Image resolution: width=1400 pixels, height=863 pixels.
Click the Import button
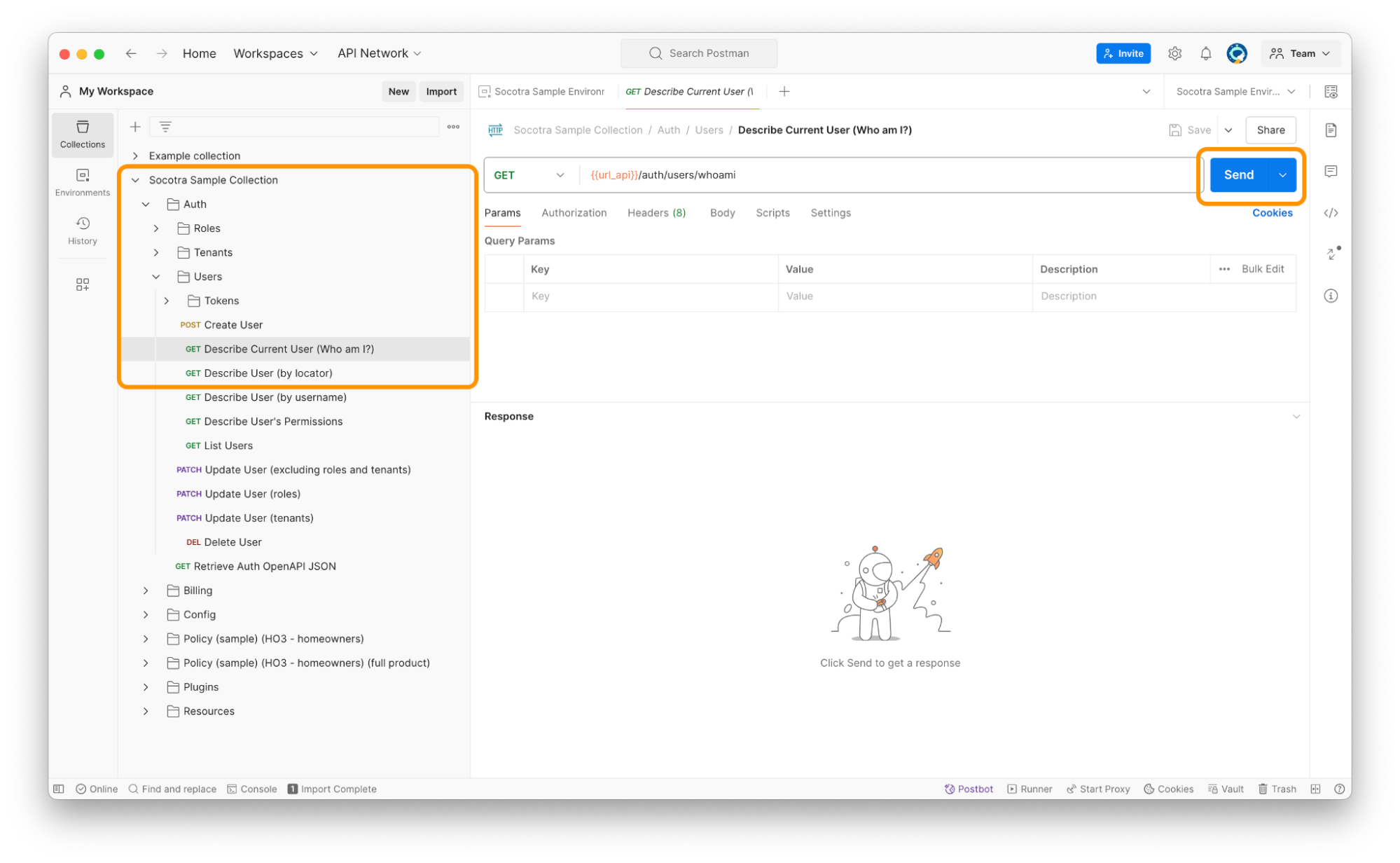click(x=441, y=92)
